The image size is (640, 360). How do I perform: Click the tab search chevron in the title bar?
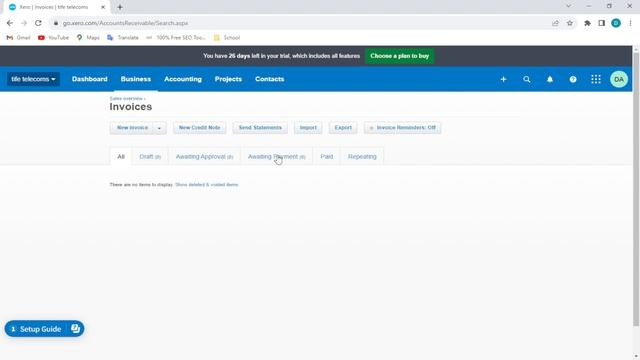tap(568, 6)
